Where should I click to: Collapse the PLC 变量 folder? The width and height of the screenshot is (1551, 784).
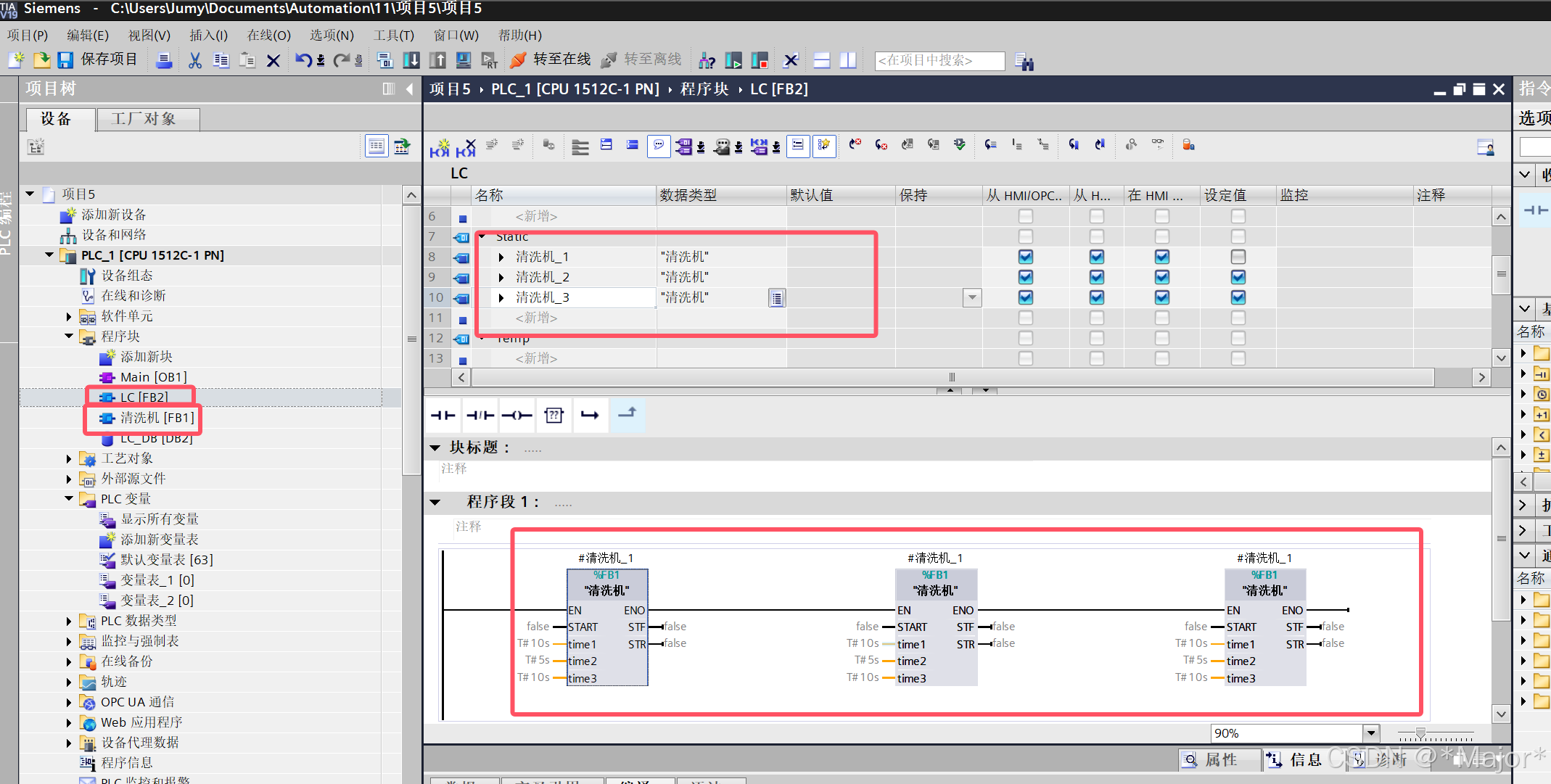click(69, 498)
